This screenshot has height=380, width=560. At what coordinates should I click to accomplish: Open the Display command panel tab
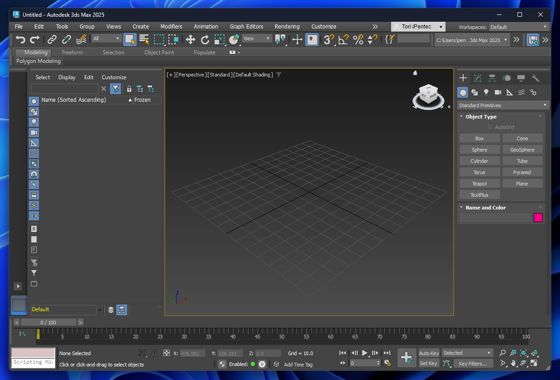coord(521,78)
